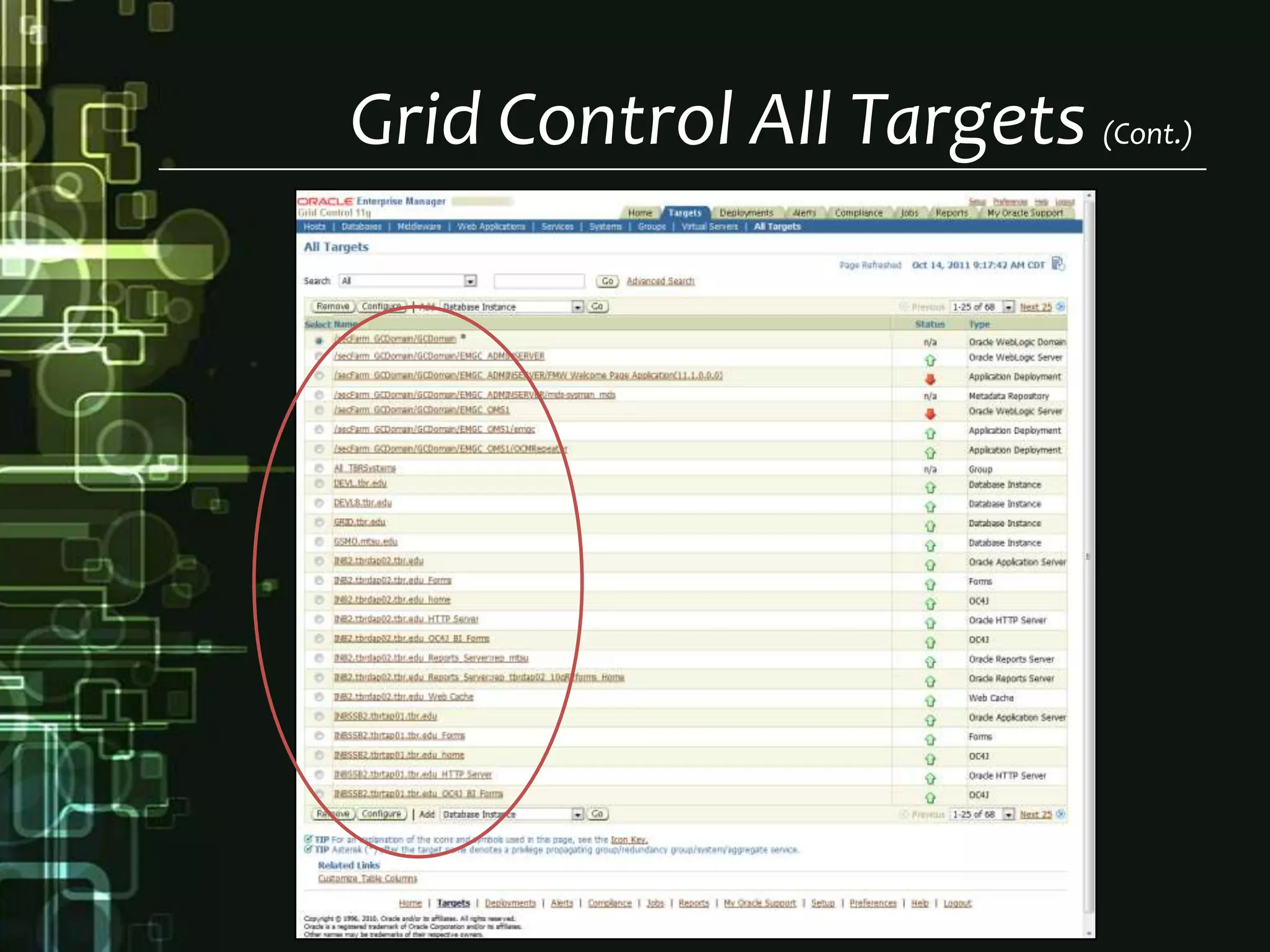Sort the table by the Status column header

coord(930,324)
